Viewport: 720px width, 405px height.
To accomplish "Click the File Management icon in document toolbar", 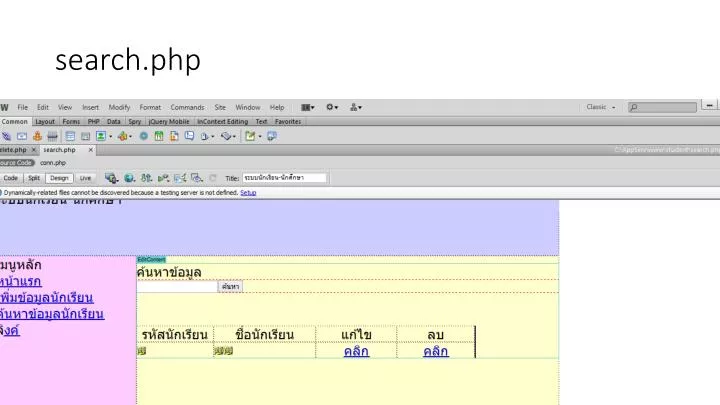I will pos(146,178).
